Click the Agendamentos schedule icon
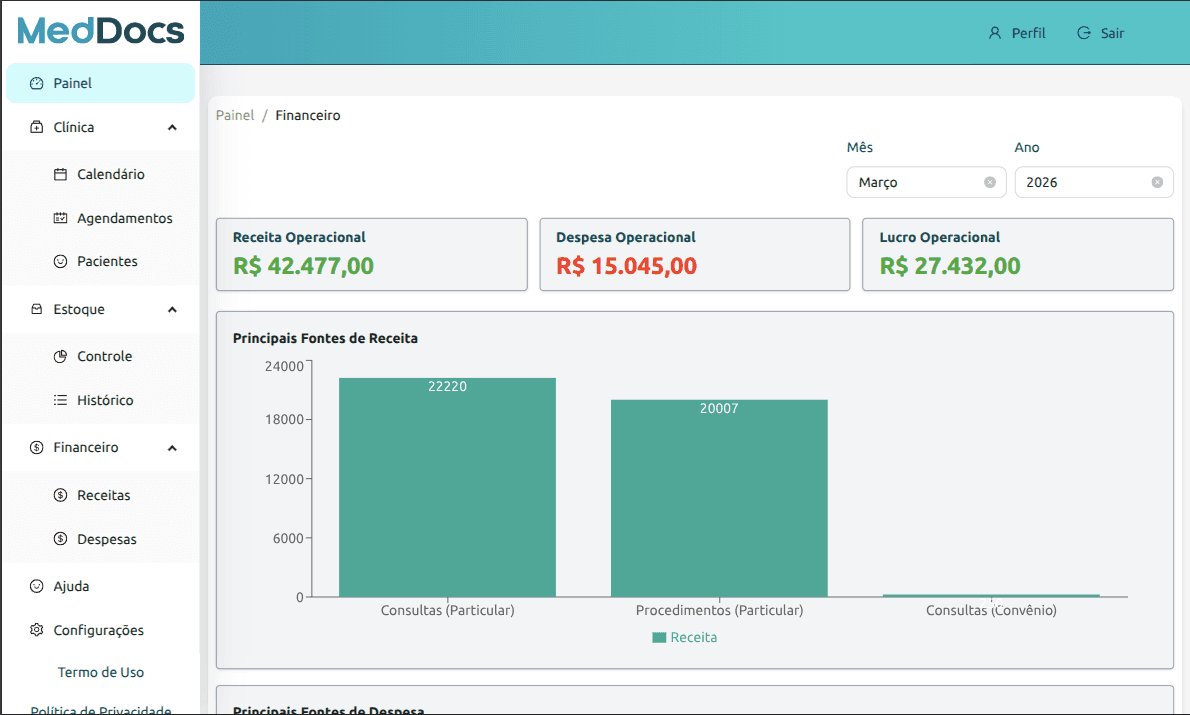 (60, 218)
